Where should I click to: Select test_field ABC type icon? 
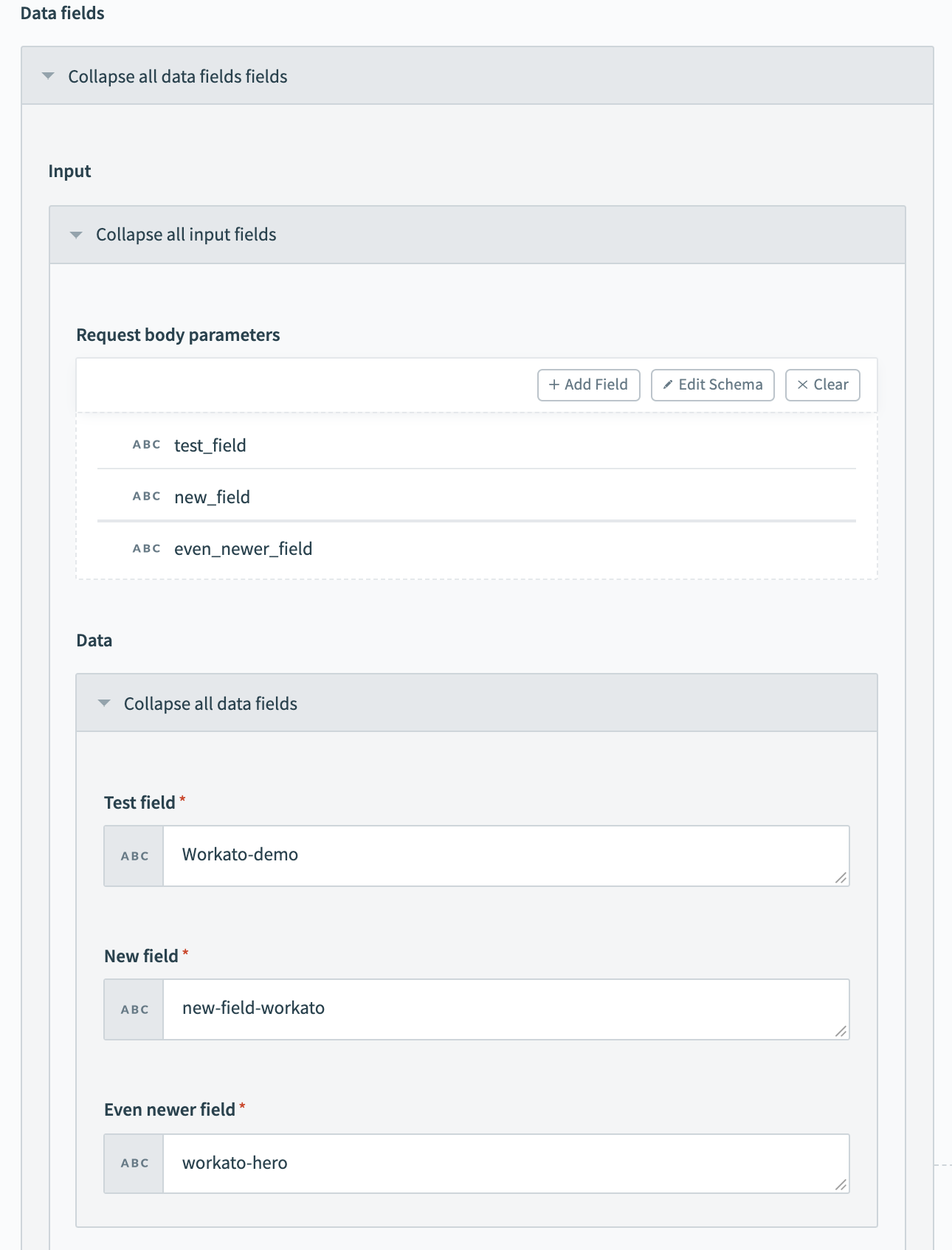147,445
